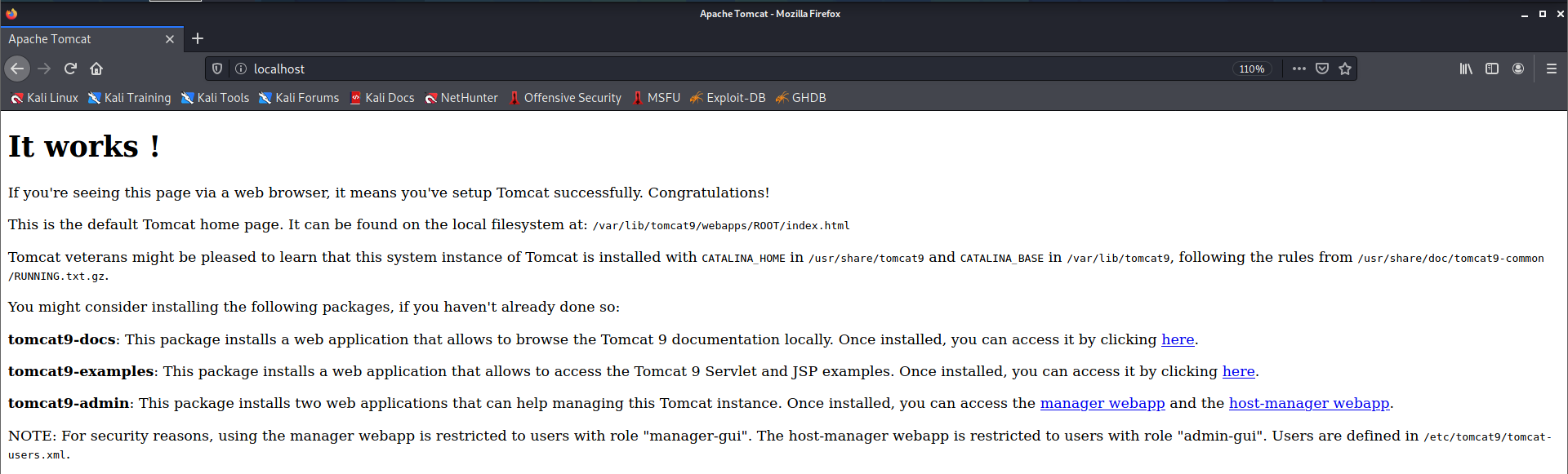The height and width of the screenshot is (474, 1568).
Task: Click the 'It works !' heading
Action: pyautogui.click(x=84, y=146)
